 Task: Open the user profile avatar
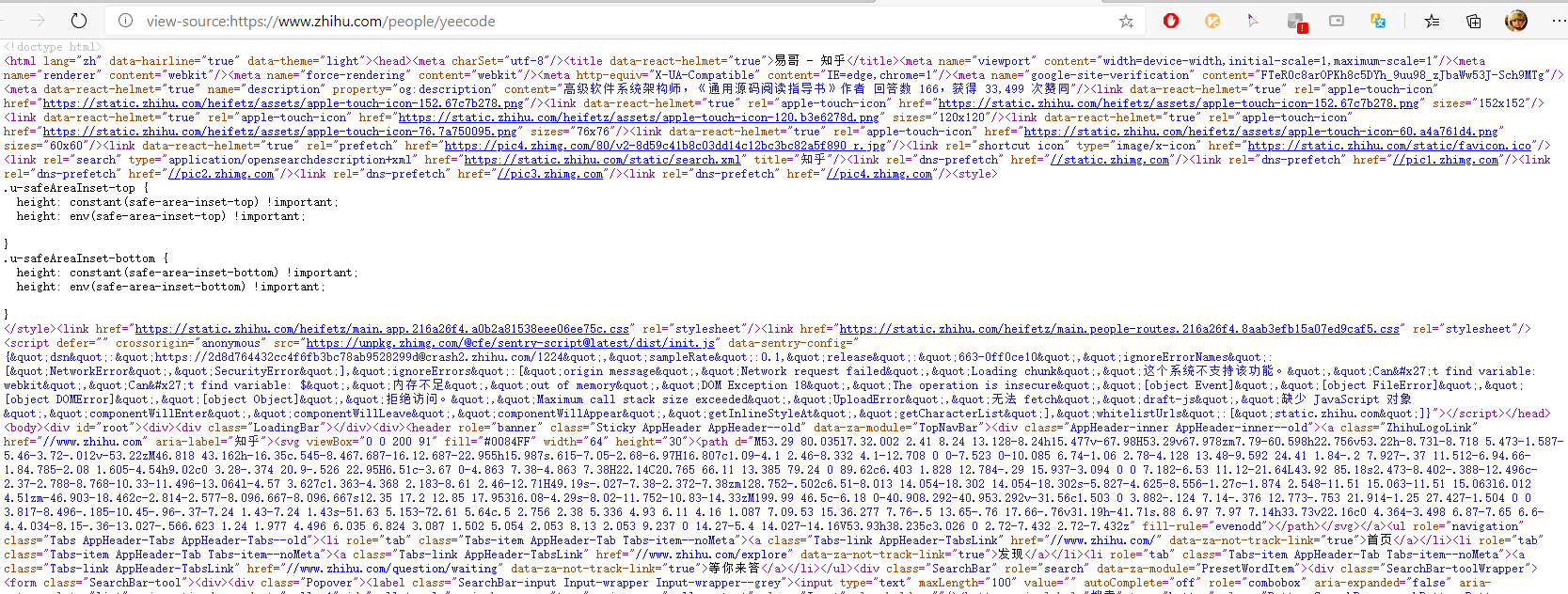coord(1515,21)
